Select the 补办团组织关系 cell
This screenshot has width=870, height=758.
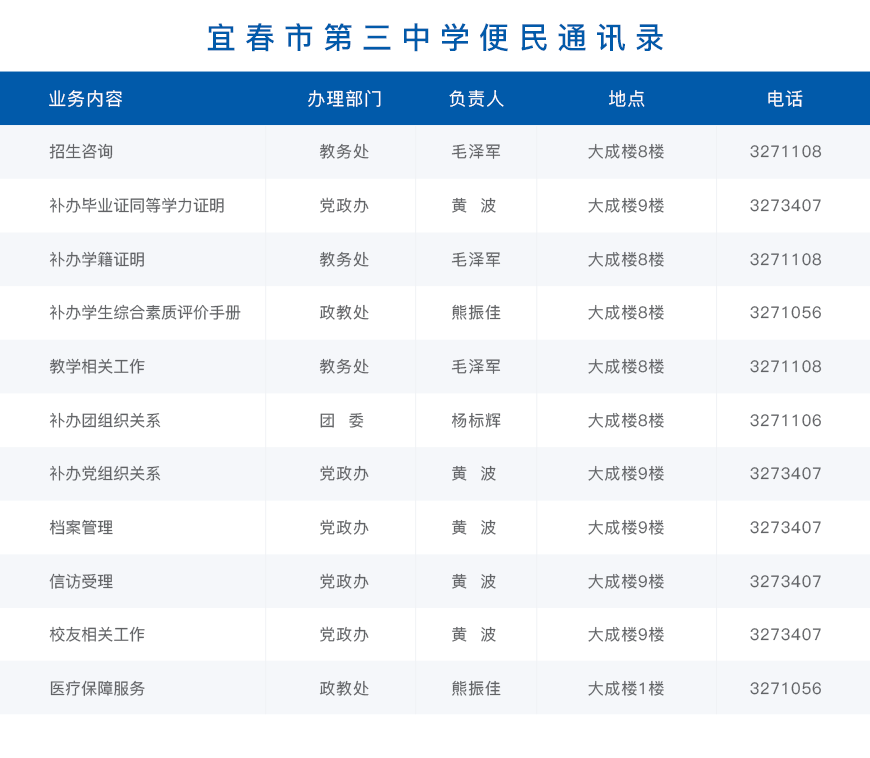point(105,420)
